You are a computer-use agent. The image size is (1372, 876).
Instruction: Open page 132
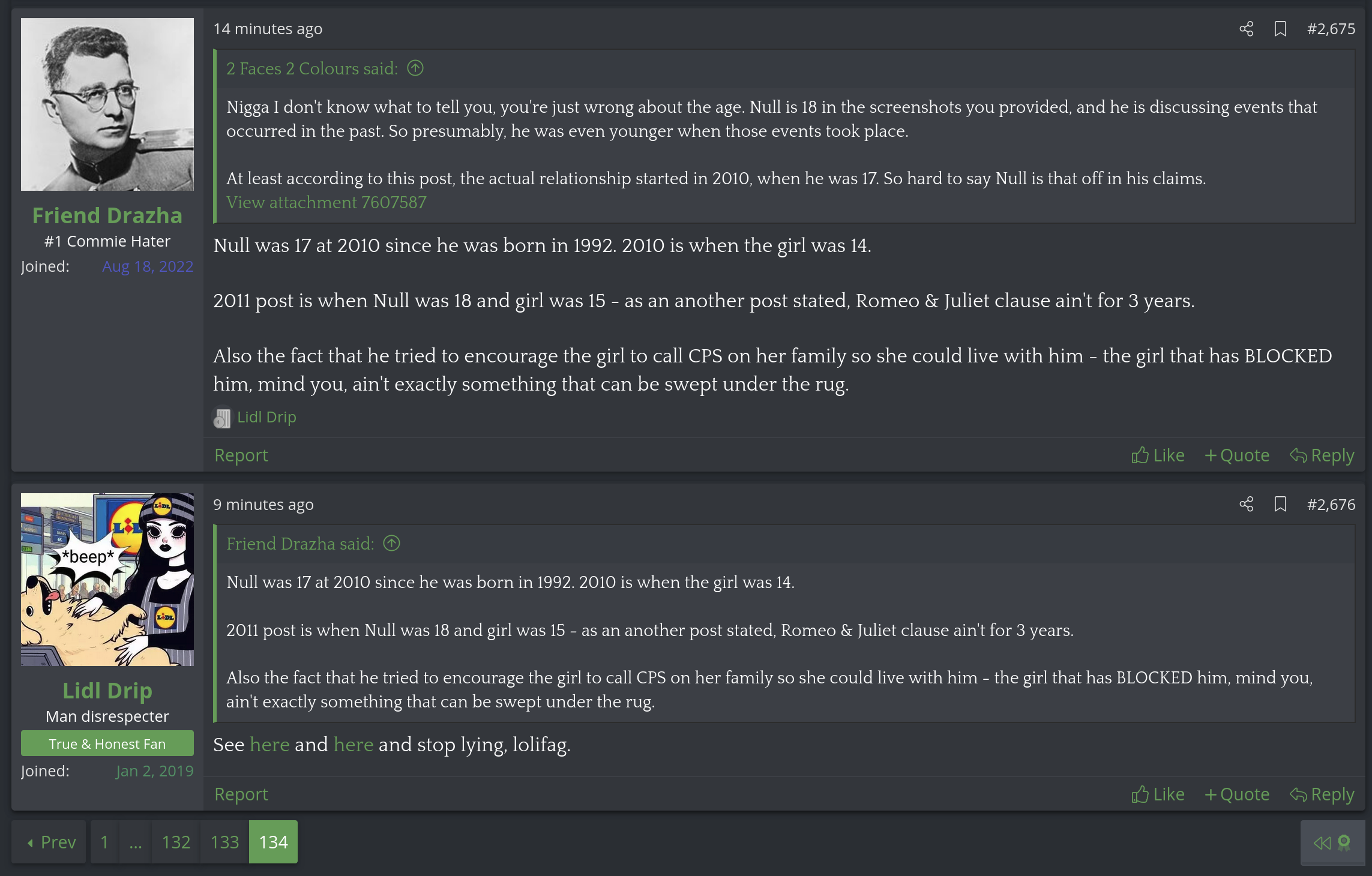pyautogui.click(x=176, y=842)
